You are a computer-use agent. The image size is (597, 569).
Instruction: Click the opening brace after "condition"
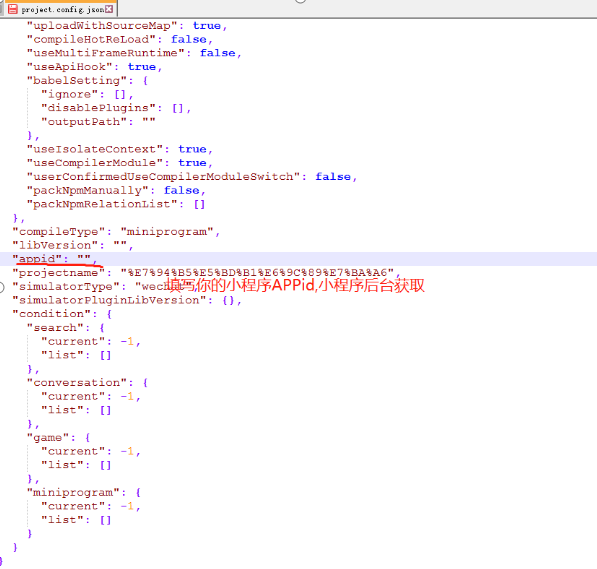tap(109, 314)
